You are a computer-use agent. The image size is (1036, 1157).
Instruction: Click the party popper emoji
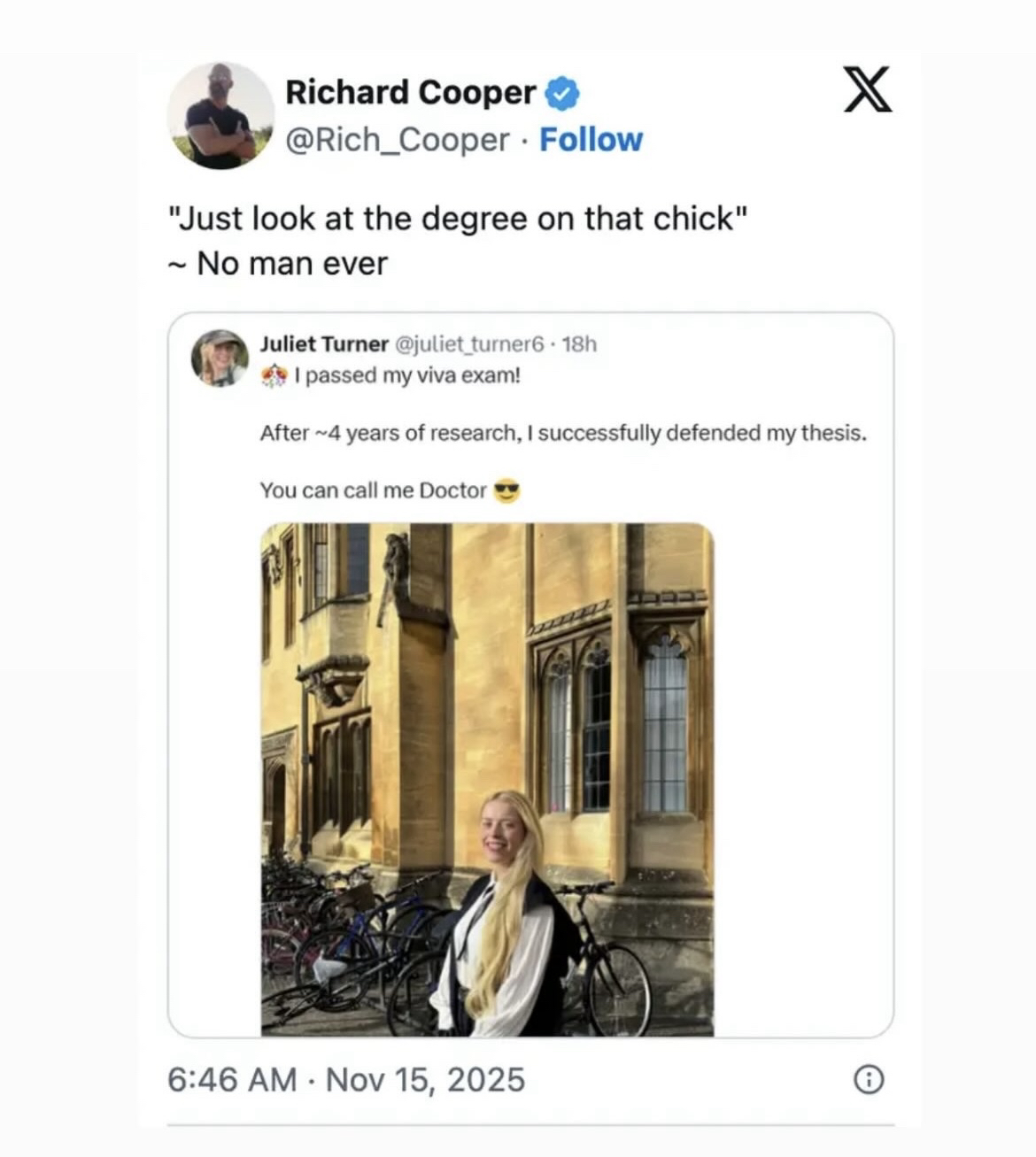pos(274,376)
